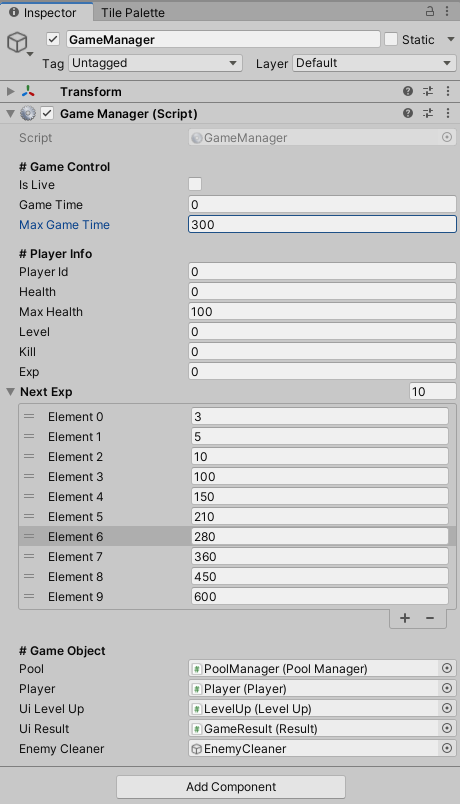Expand the Transform component

pyautogui.click(x=10, y=91)
